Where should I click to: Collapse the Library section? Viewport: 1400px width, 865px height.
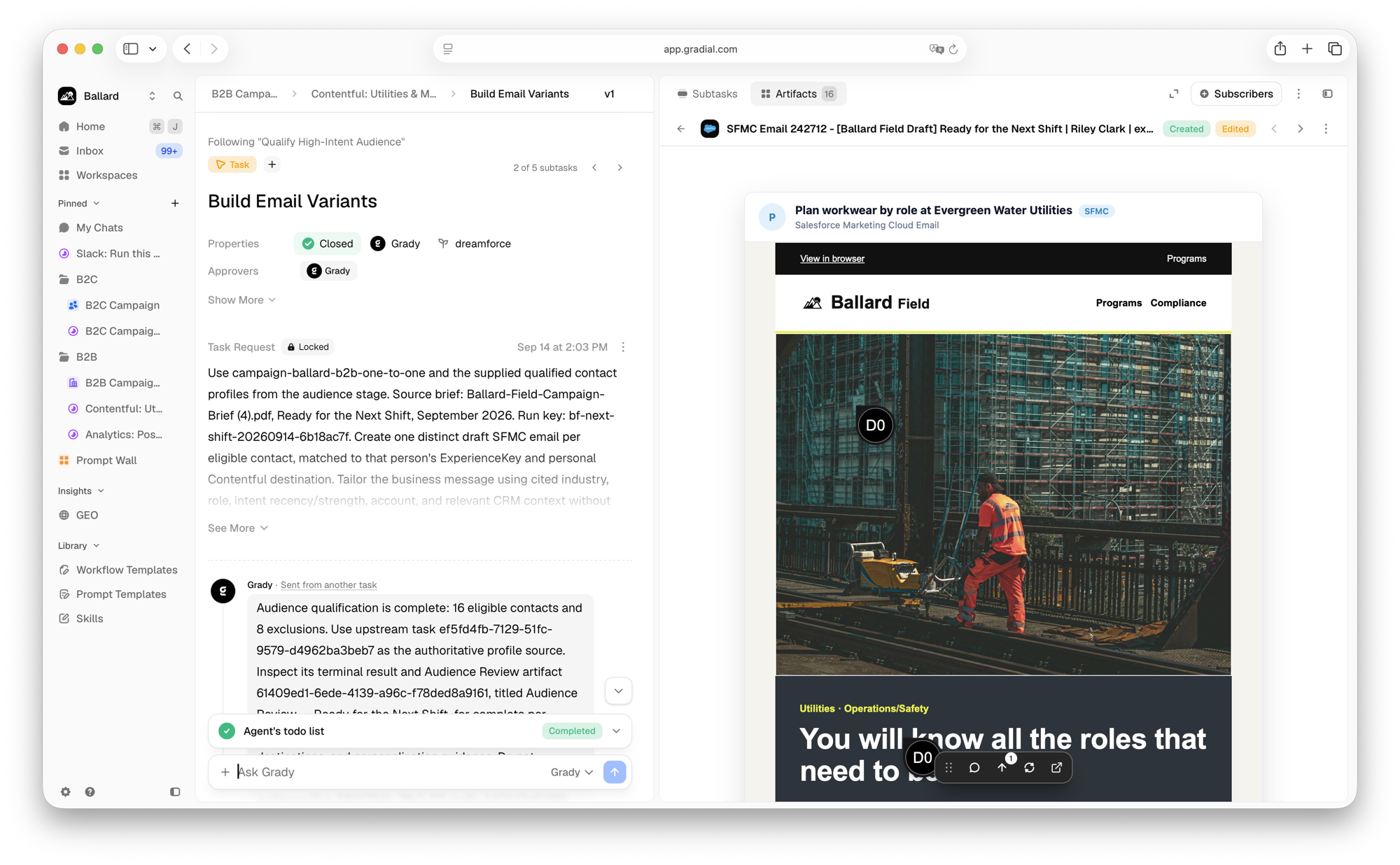79,545
